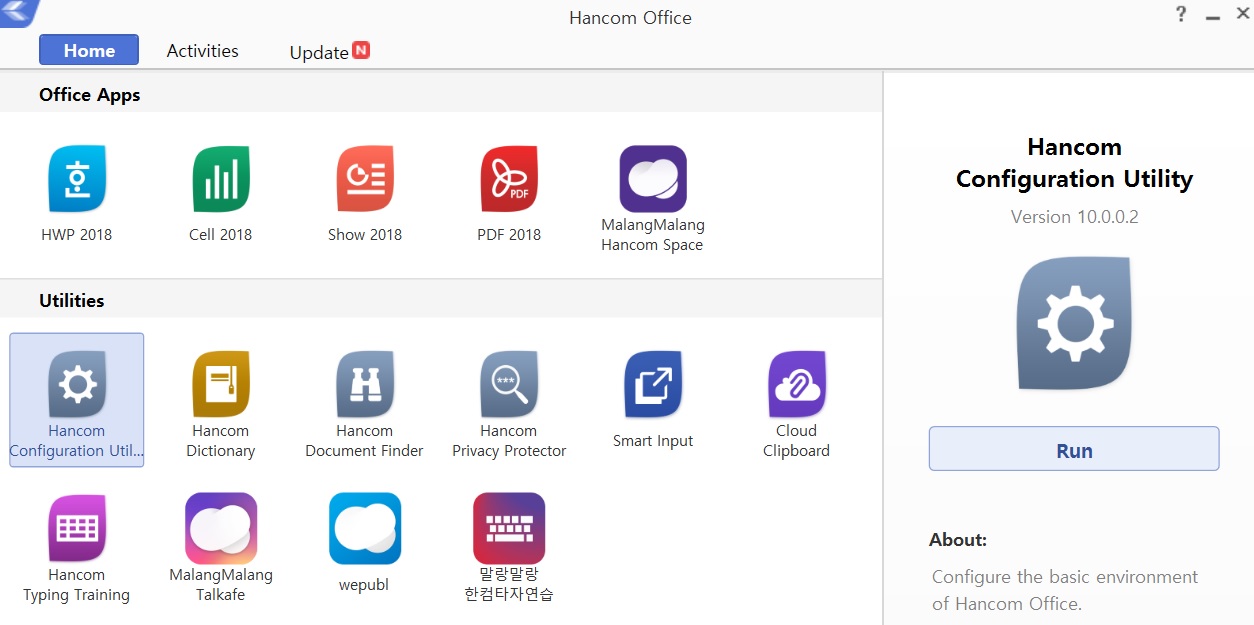This screenshot has width=1254, height=625.
Task: Select the Hancom Privacy Protector icon
Action: pos(509,385)
